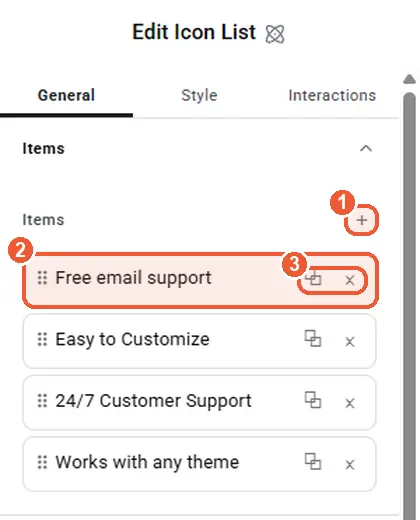Click the atom icon beside Edit Icon List
The height and width of the screenshot is (520, 420).
pyautogui.click(x=275, y=34)
